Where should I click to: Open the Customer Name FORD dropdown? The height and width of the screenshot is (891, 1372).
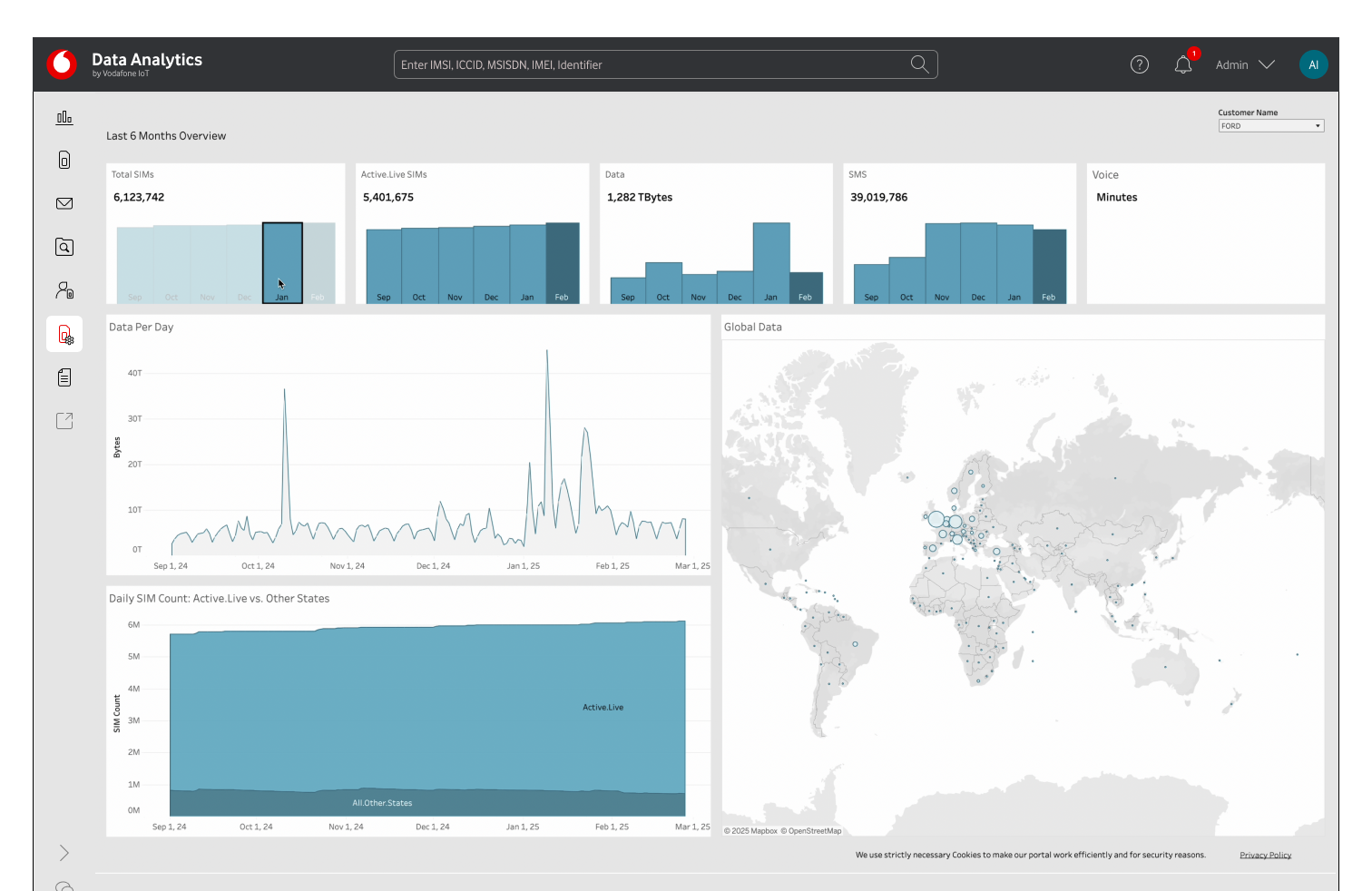tap(1270, 126)
